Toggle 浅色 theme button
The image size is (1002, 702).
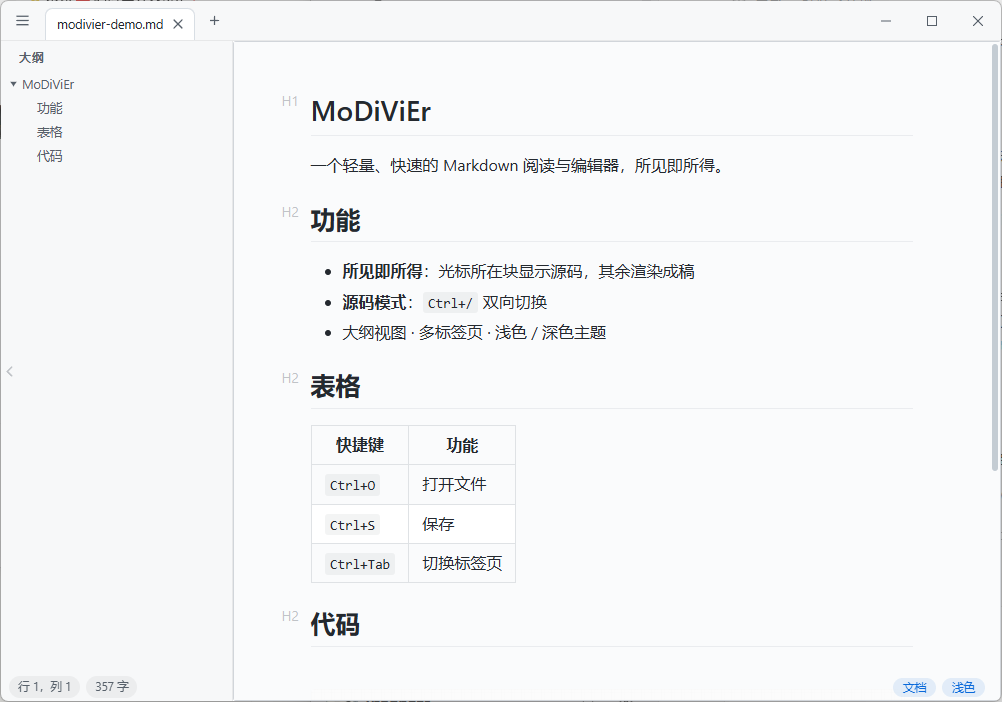963,687
